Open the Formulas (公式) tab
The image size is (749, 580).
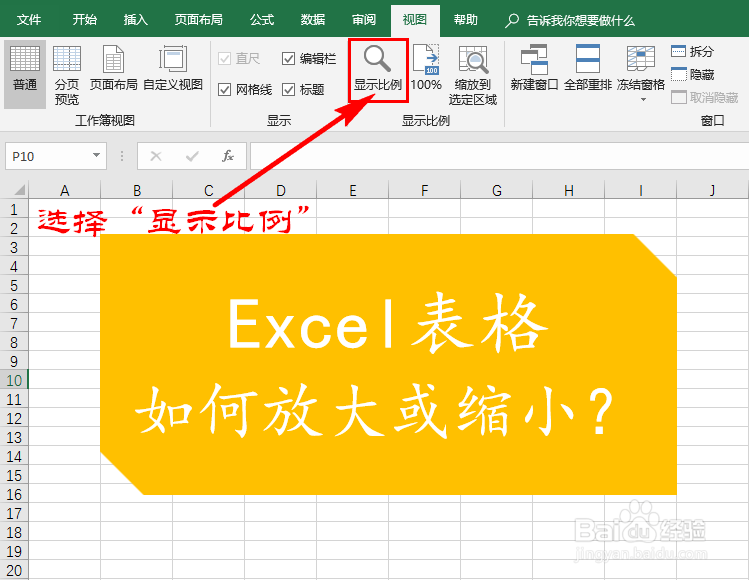[262, 20]
